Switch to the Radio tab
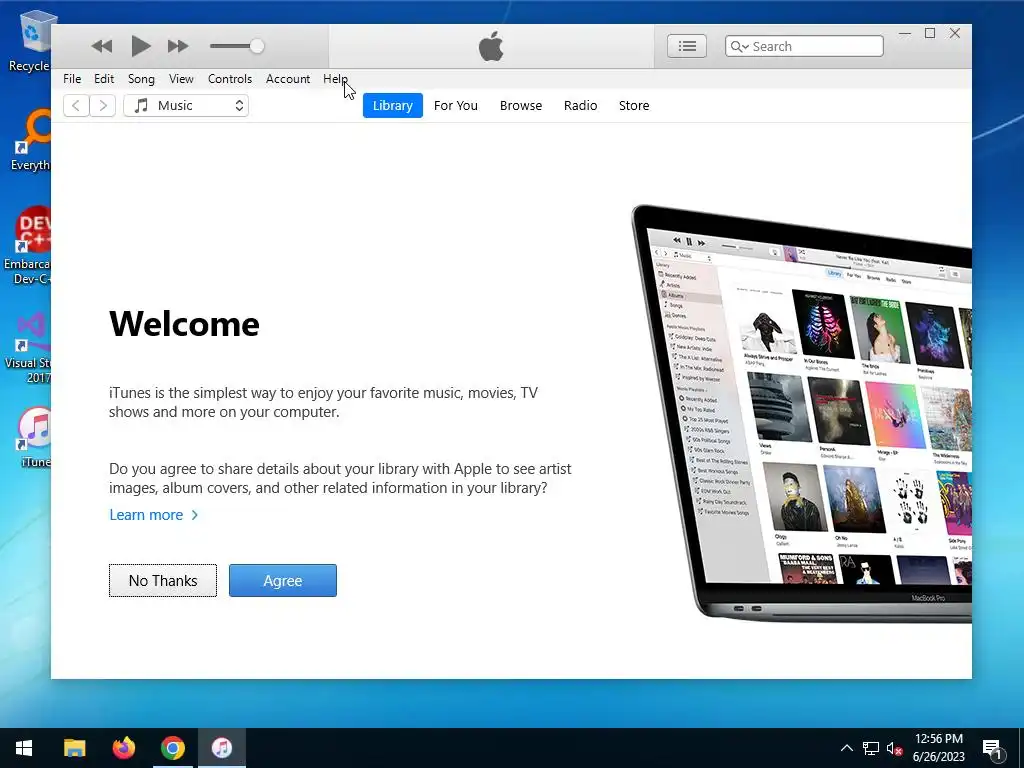The image size is (1024, 768). click(581, 106)
